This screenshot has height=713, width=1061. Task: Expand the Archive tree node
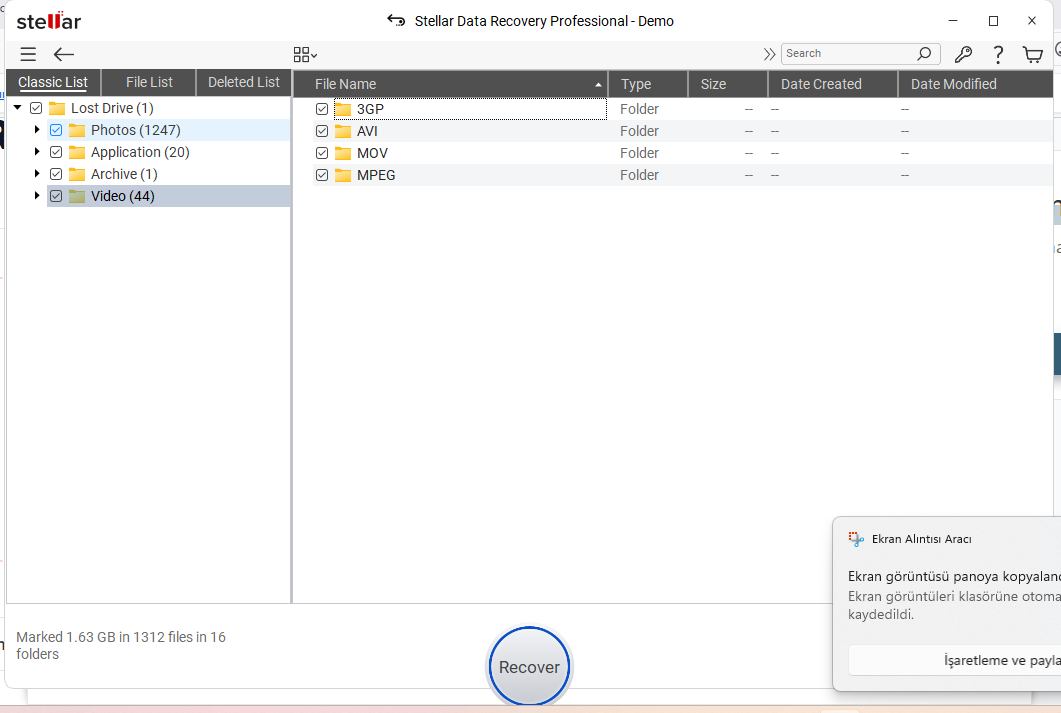click(37, 173)
